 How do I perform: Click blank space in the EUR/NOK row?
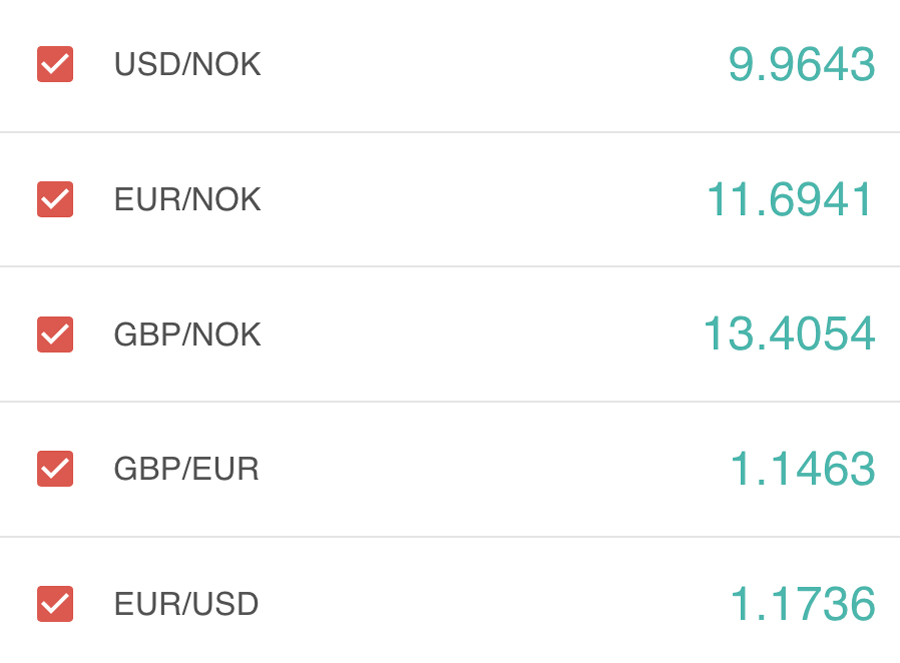click(x=480, y=200)
